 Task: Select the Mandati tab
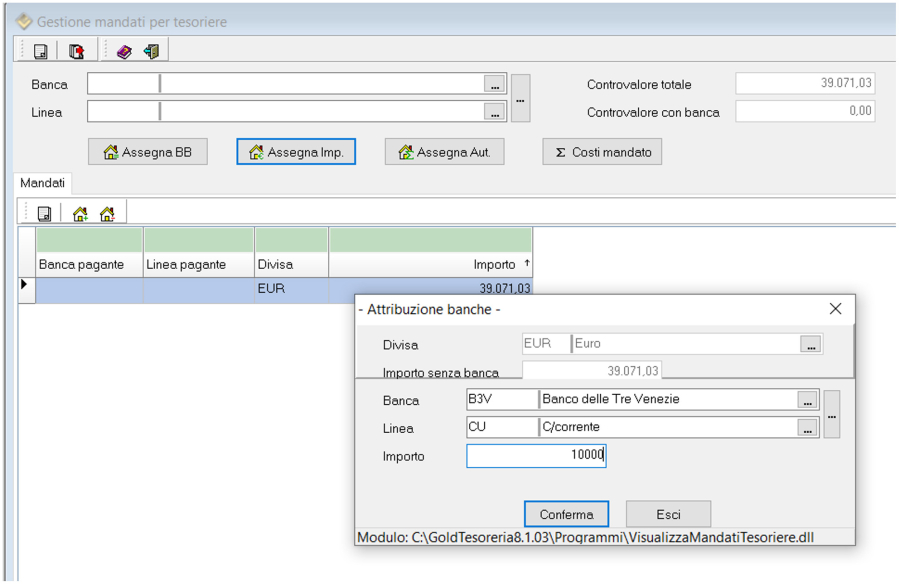click(42, 184)
